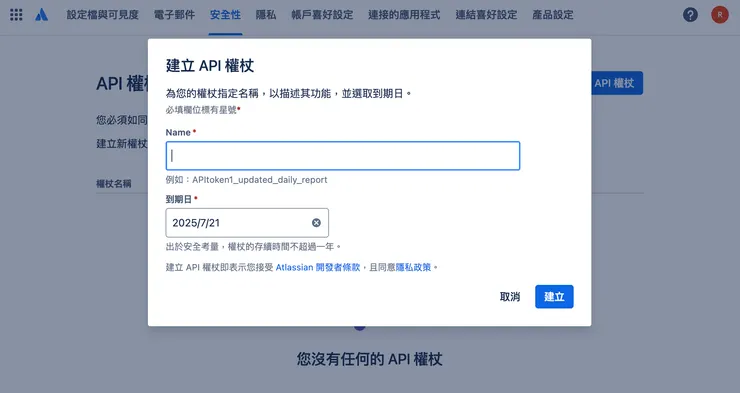Select the 安全性 tab
This screenshot has width=740, height=393.
pyautogui.click(x=225, y=15)
